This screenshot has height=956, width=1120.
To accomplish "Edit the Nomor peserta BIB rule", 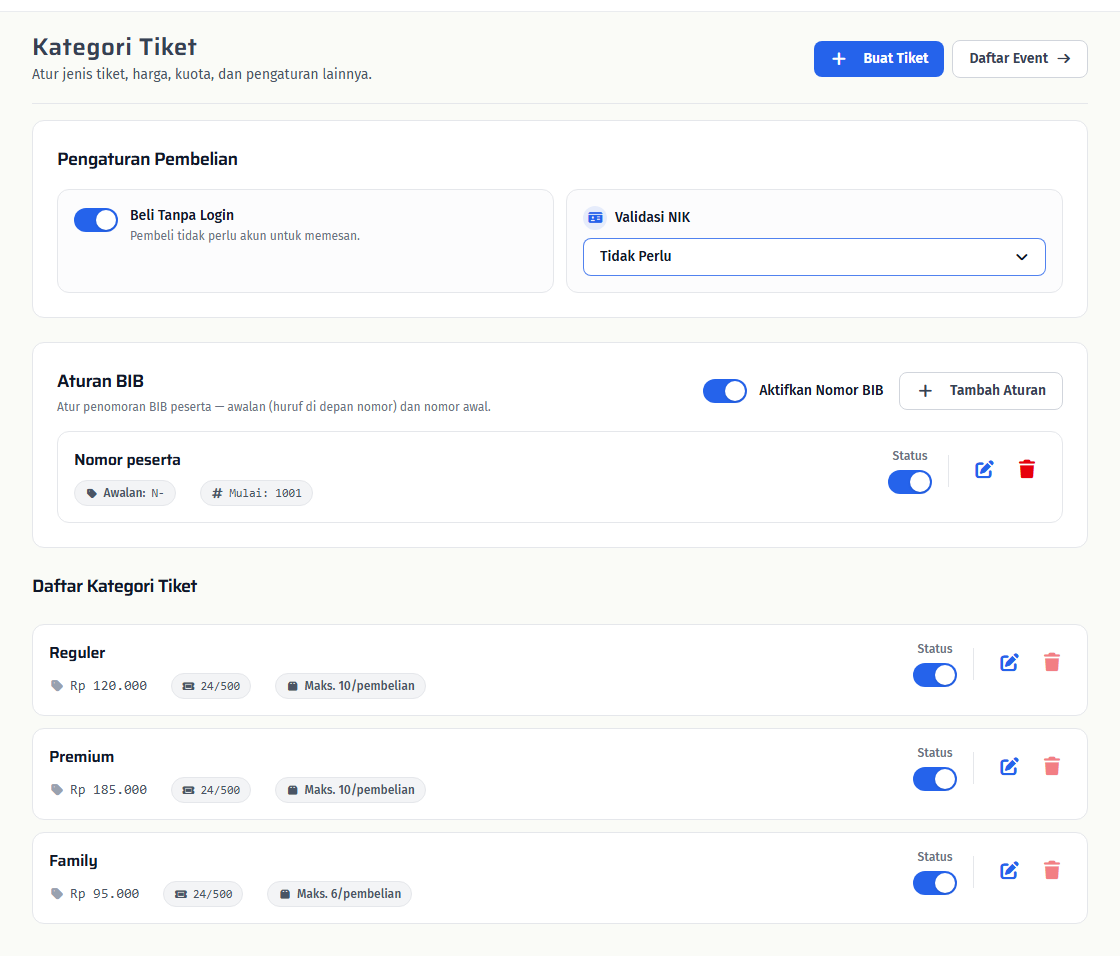I will pos(984,469).
